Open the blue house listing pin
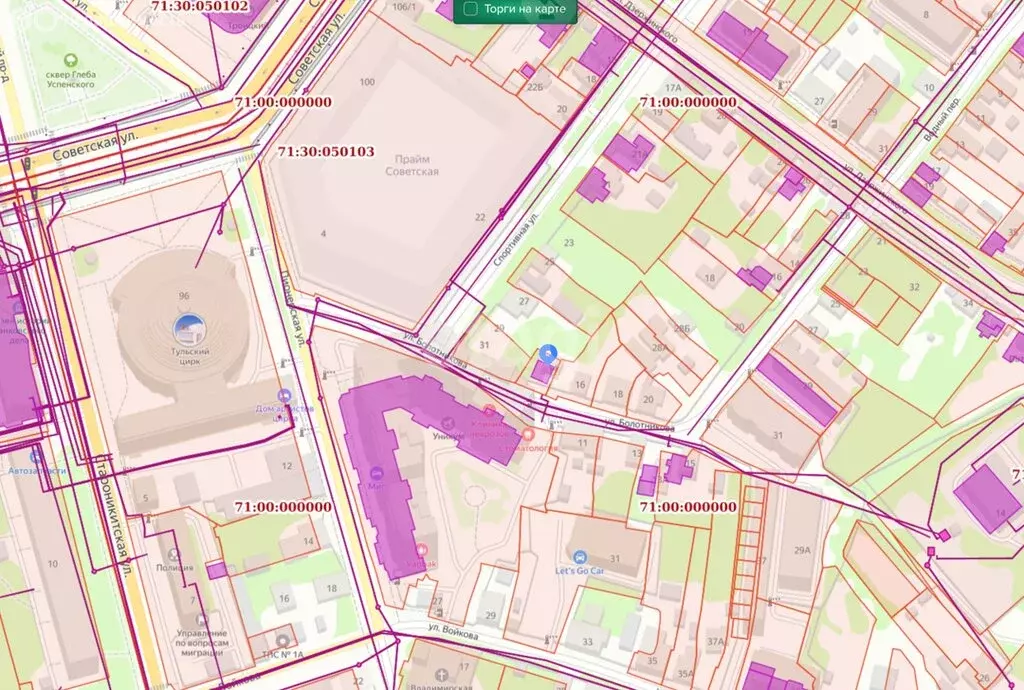The image size is (1024, 690). click(x=548, y=354)
